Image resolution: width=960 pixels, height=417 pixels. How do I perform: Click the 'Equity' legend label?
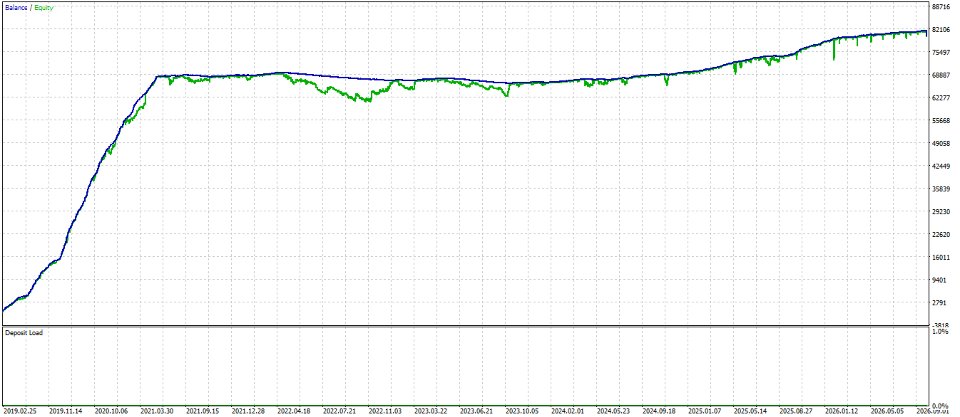(x=44, y=9)
